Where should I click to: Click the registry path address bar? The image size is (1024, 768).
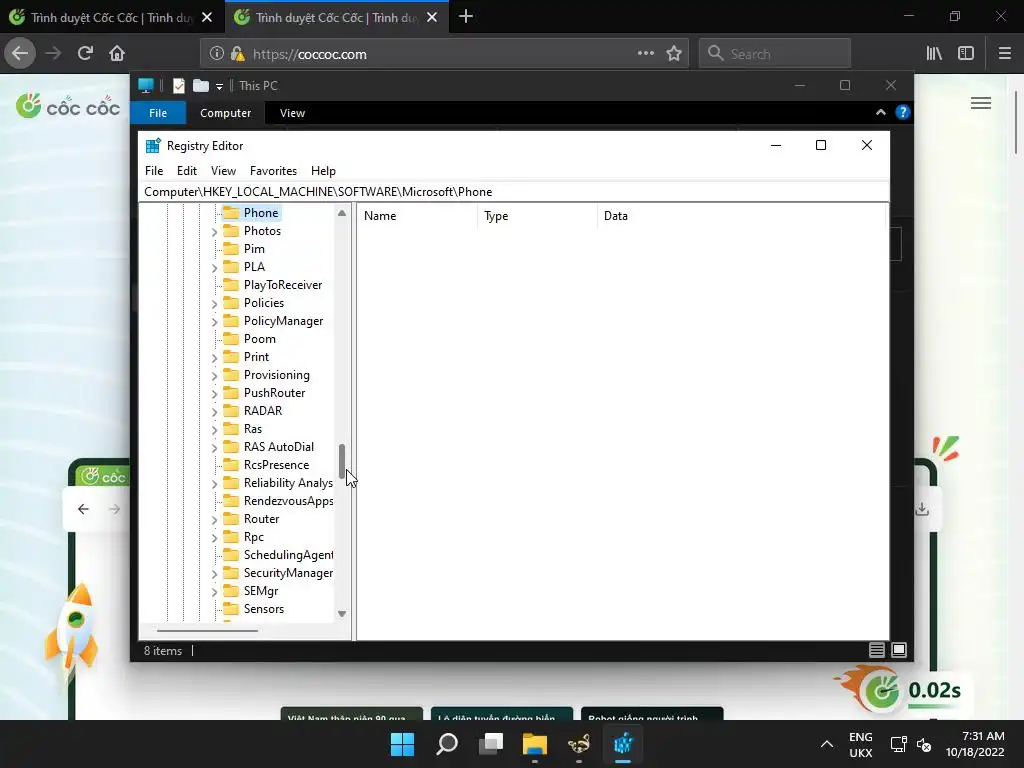[514, 191]
